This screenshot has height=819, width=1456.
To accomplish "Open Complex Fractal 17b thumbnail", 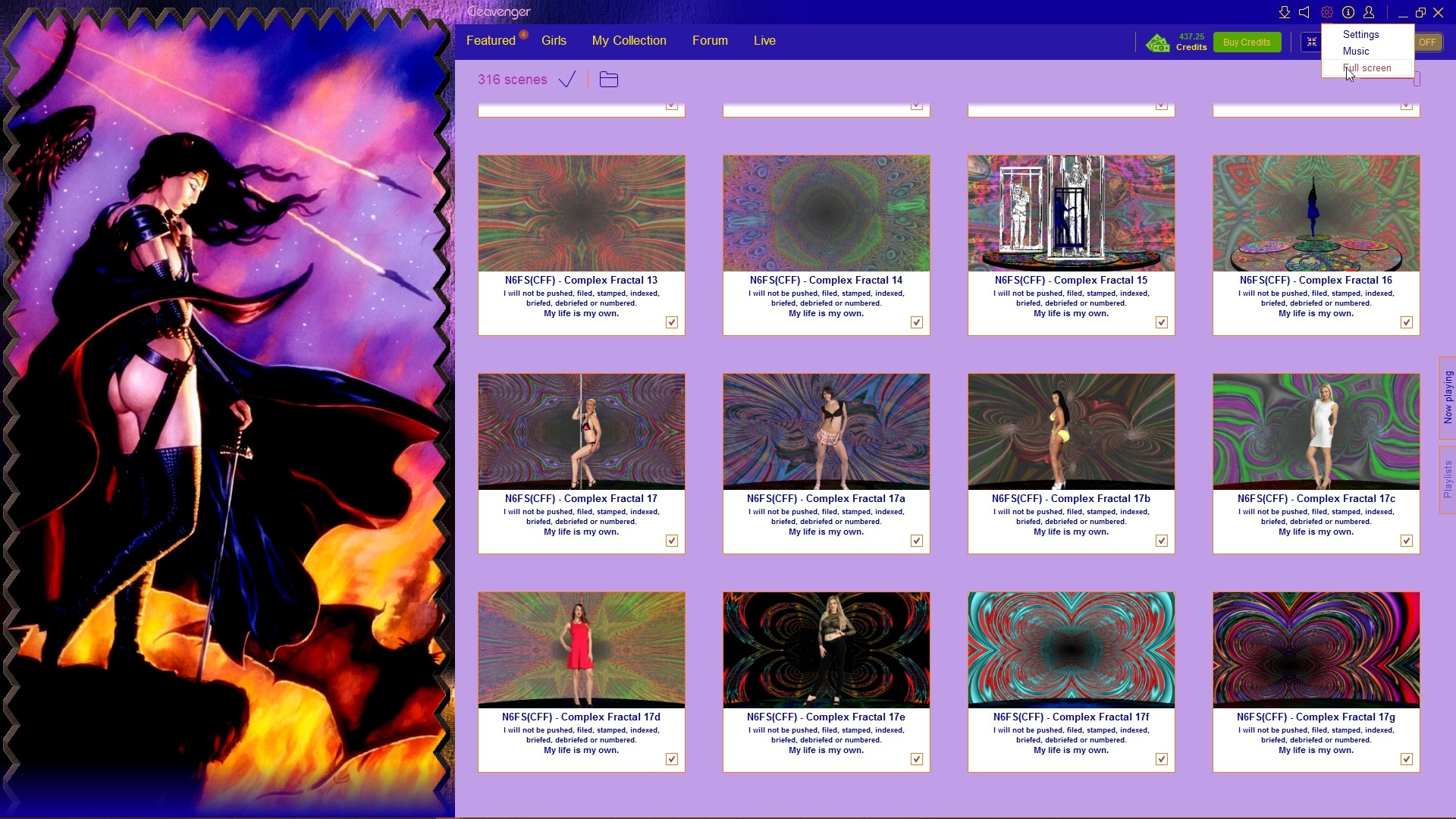I will pos(1072,432).
